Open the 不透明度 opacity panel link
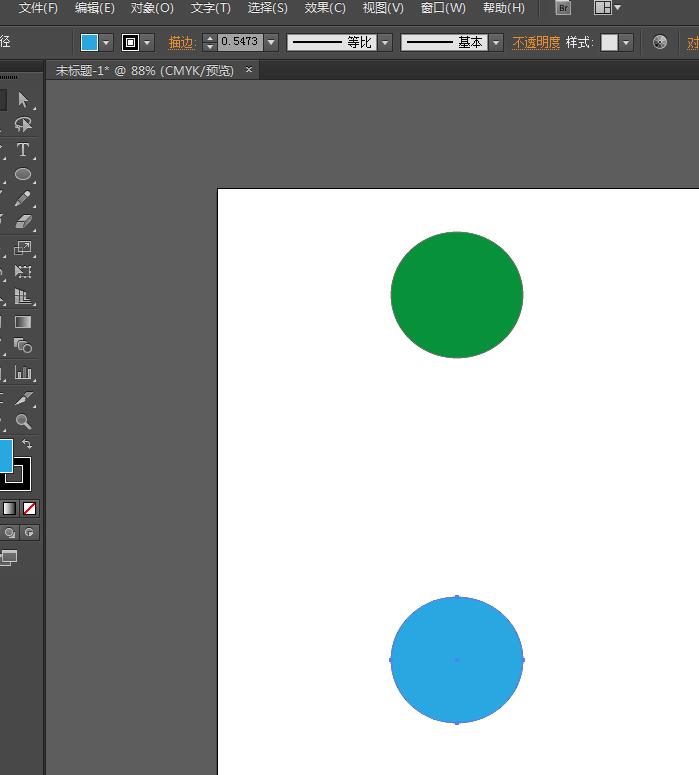Screen dimensions: 699x775 pyautogui.click(x=536, y=43)
